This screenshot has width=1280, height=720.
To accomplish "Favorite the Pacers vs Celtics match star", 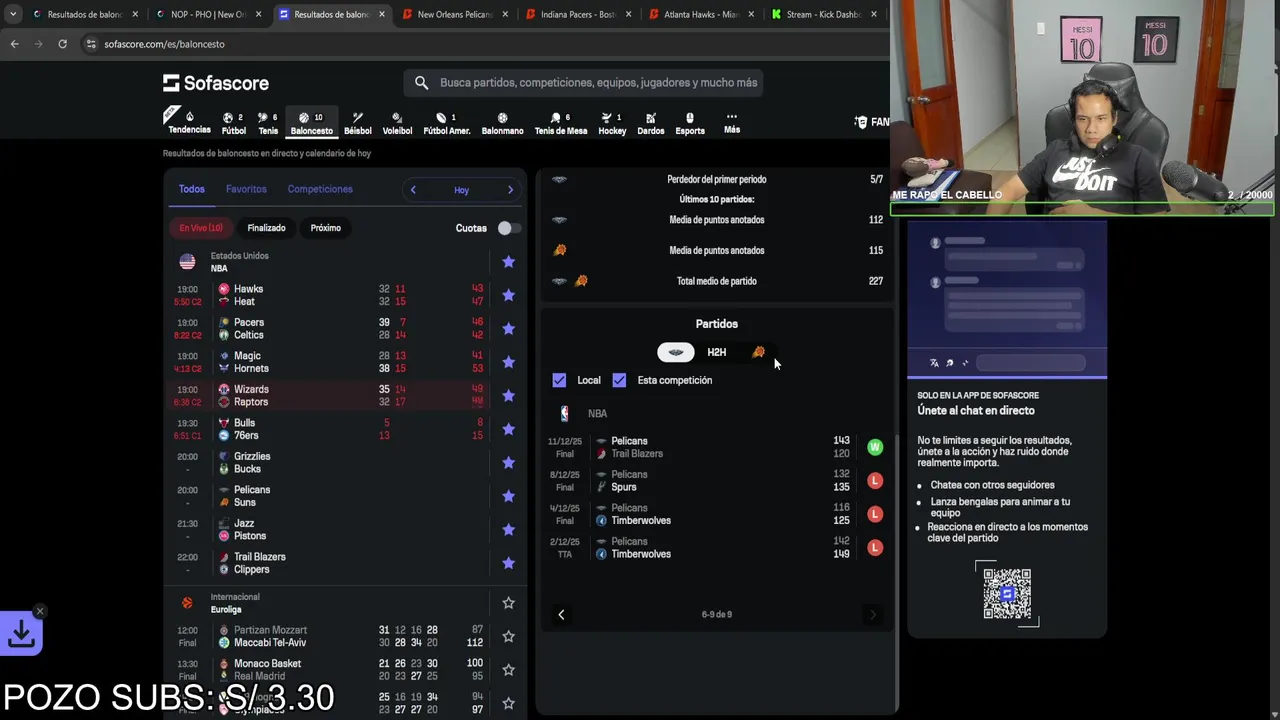I will point(508,329).
